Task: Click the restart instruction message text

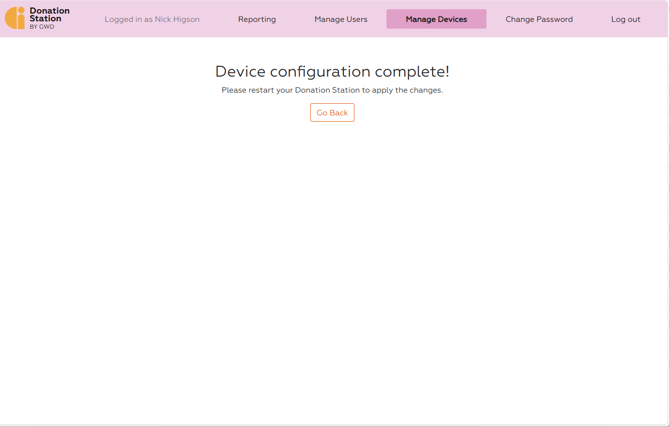Action: pyautogui.click(x=332, y=90)
